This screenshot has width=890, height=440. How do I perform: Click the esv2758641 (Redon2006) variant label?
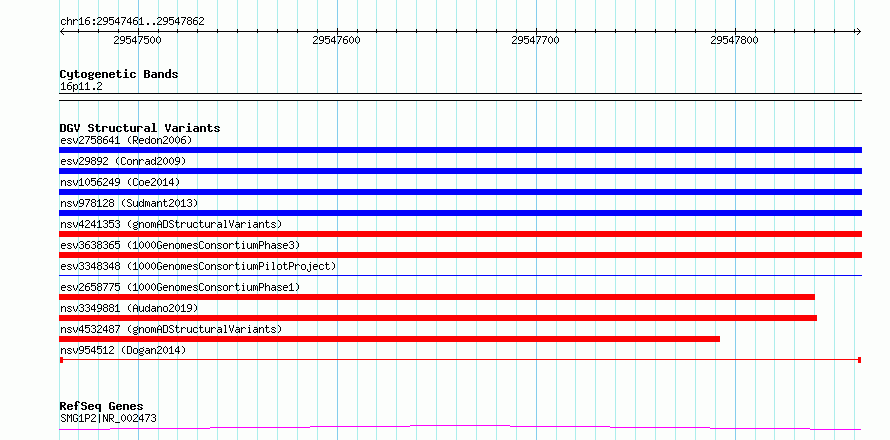126,140
